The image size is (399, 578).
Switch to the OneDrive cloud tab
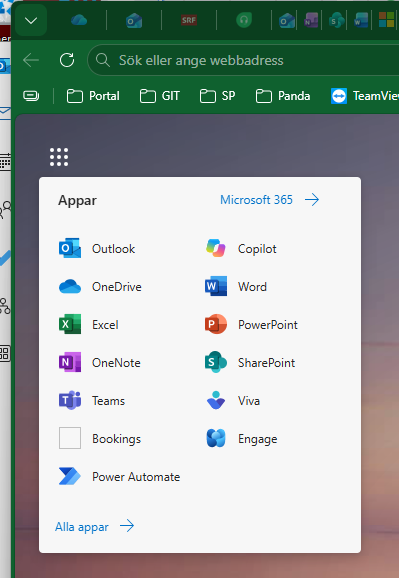[x=79, y=20]
